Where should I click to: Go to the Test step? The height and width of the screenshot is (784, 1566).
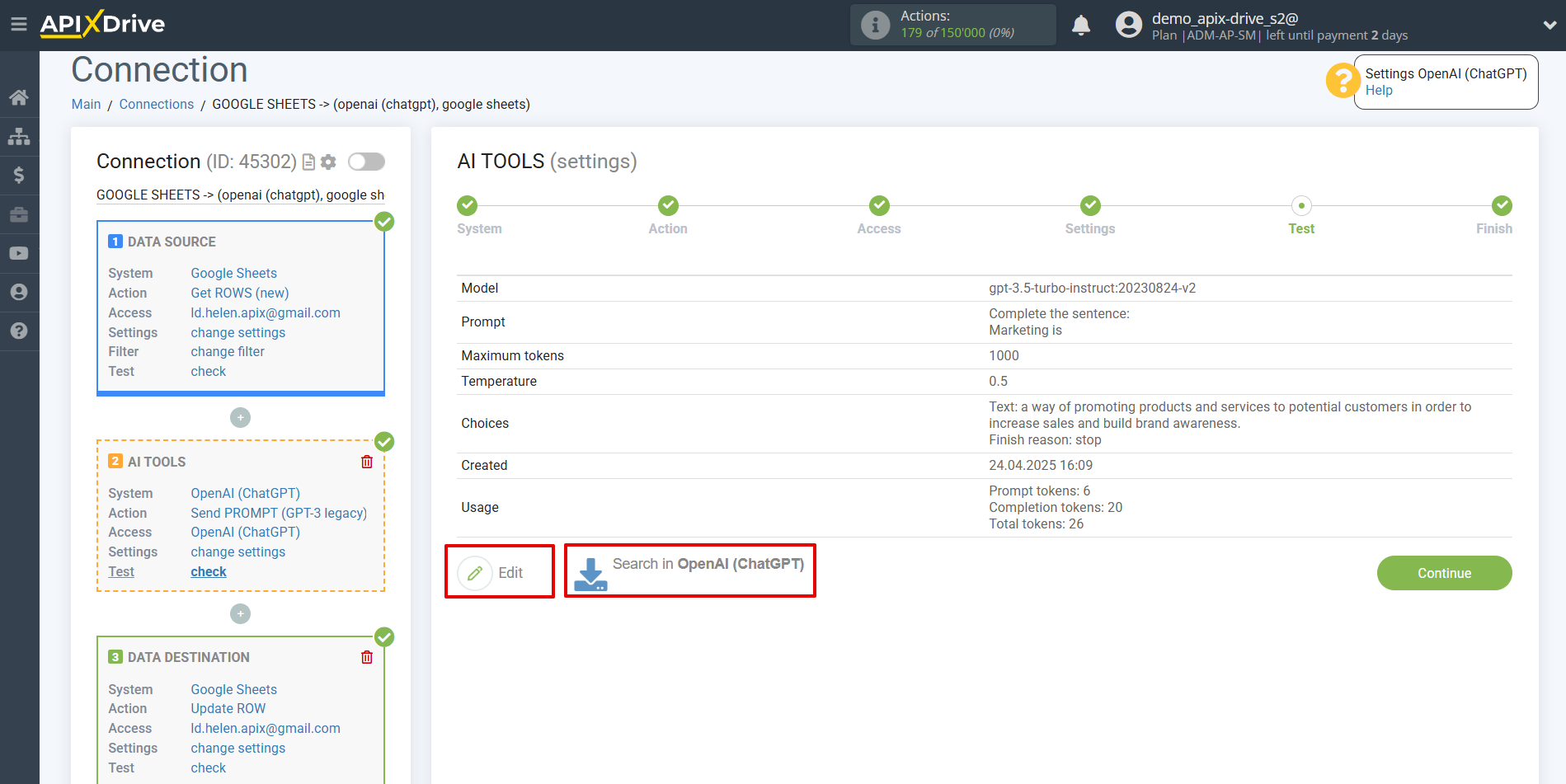tap(1301, 205)
